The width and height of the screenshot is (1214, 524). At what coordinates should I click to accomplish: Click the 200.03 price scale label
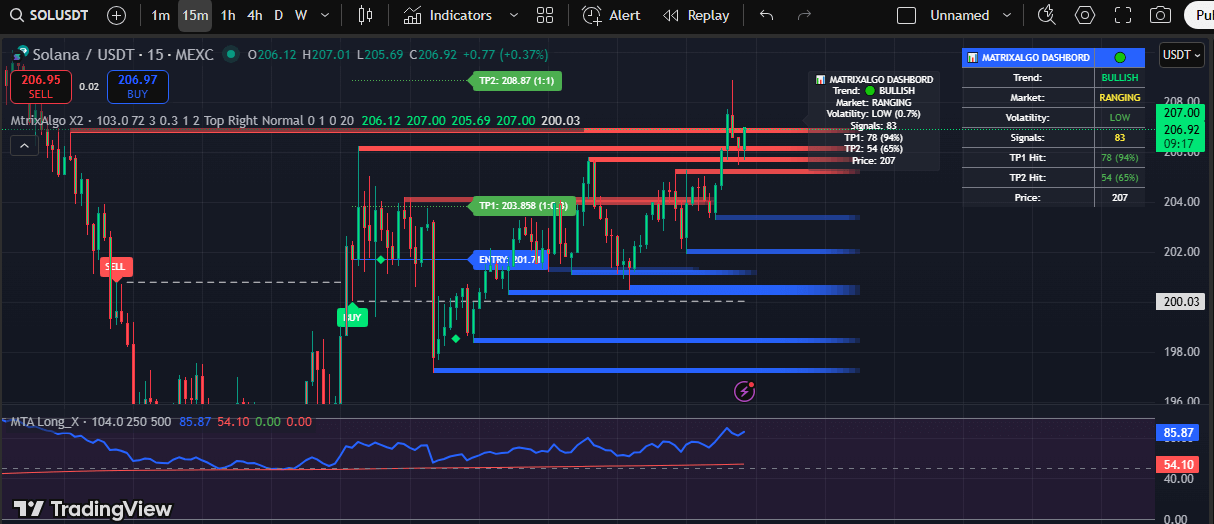click(x=1181, y=301)
